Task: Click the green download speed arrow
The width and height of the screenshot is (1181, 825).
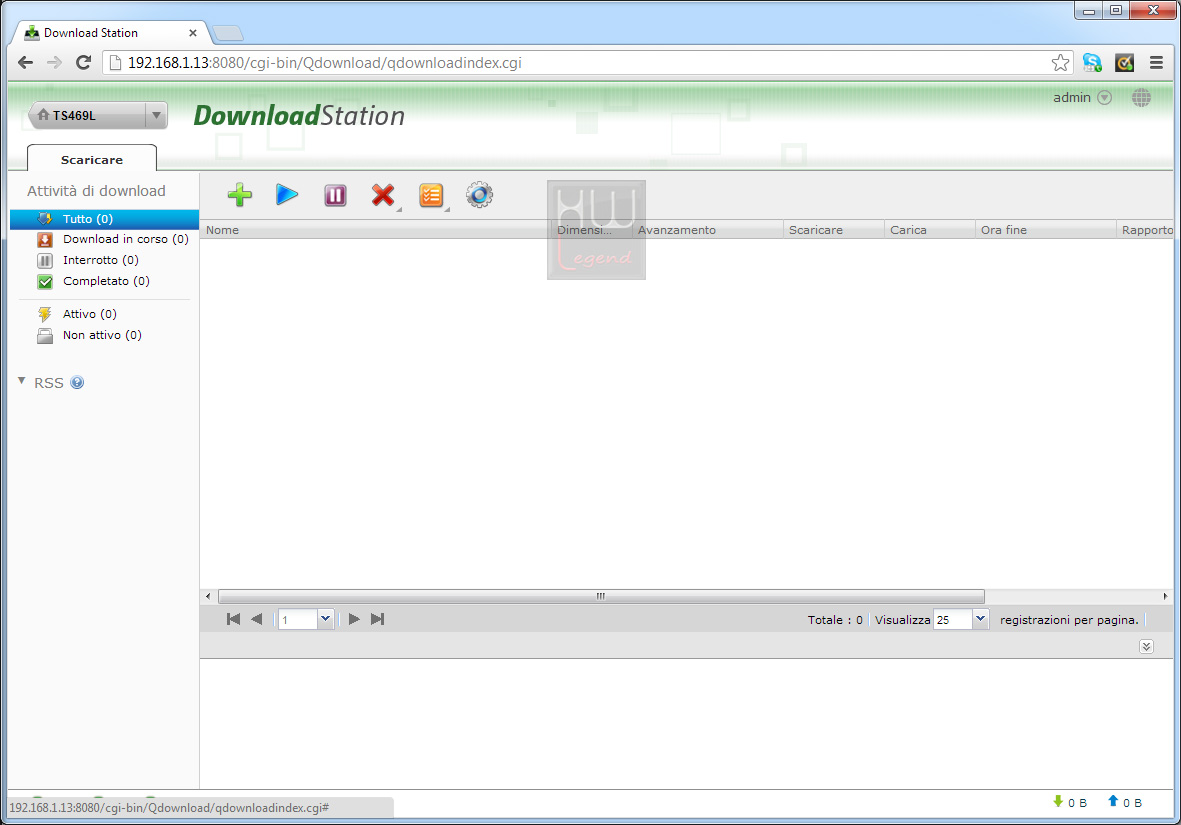Action: click(1058, 801)
